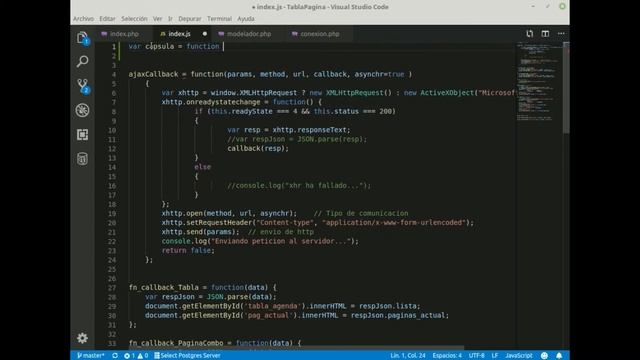The height and width of the screenshot is (360, 640).
Task: Open the Selección menu
Action: [134, 19]
